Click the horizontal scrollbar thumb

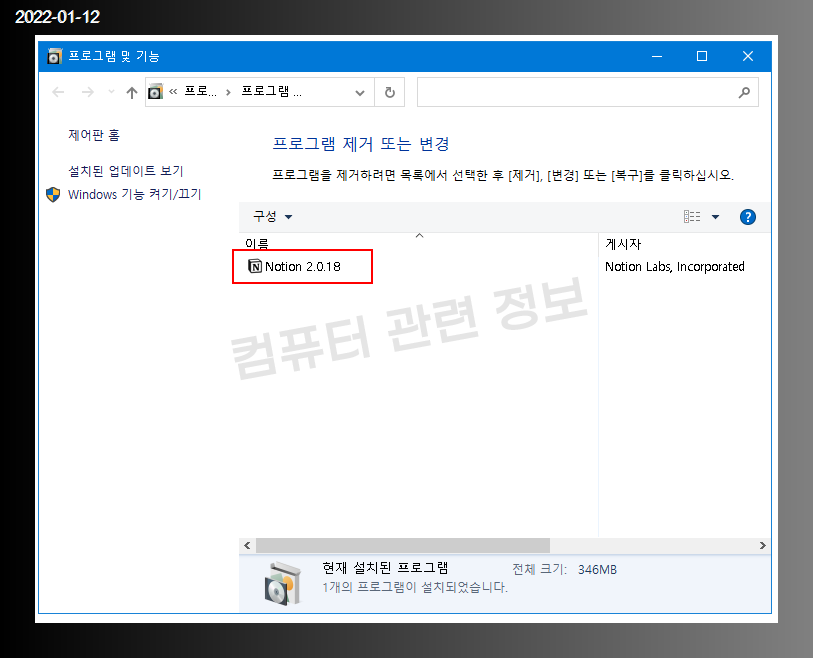(403, 545)
